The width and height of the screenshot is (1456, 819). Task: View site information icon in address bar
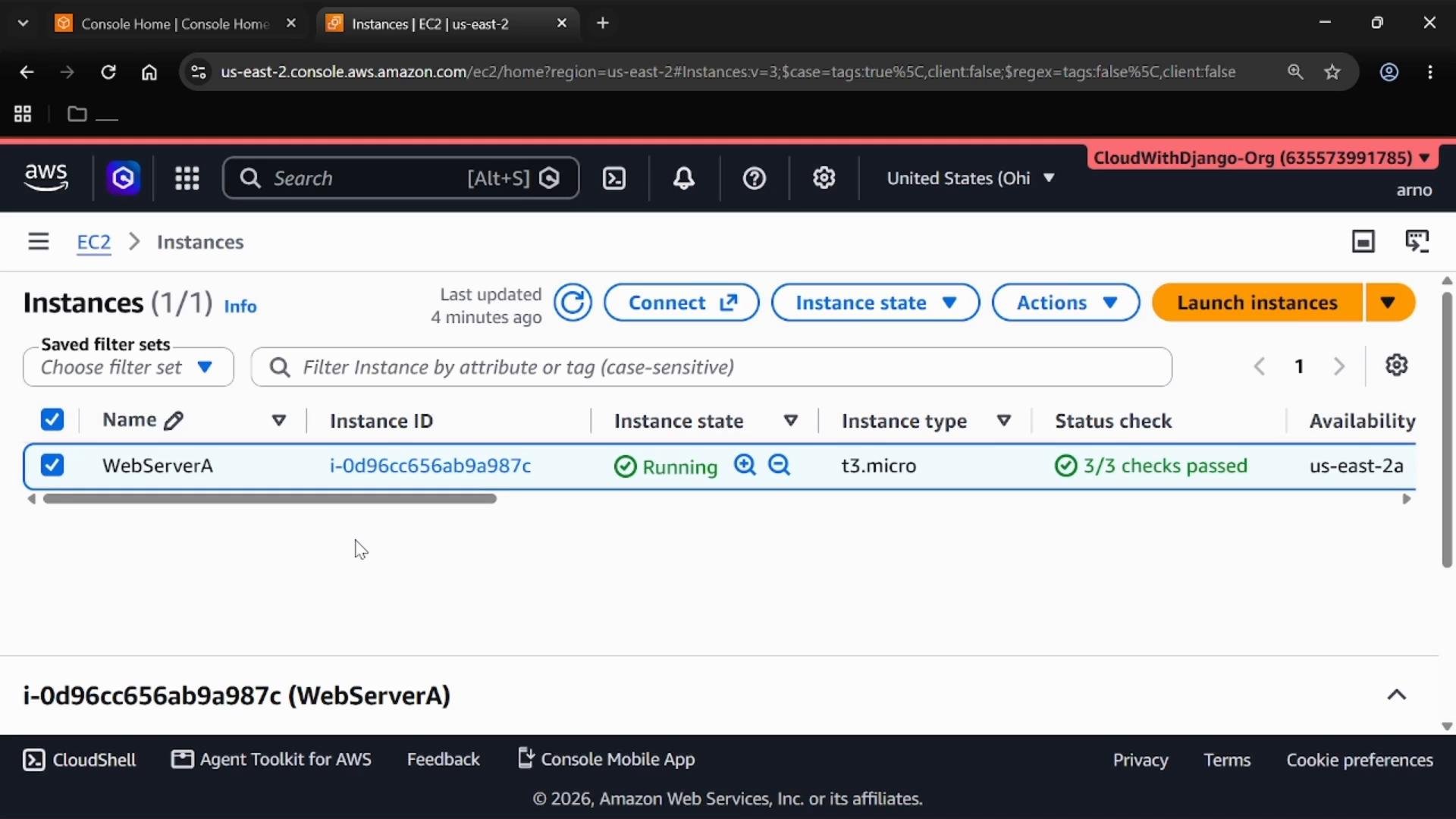(x=198, y=72)
